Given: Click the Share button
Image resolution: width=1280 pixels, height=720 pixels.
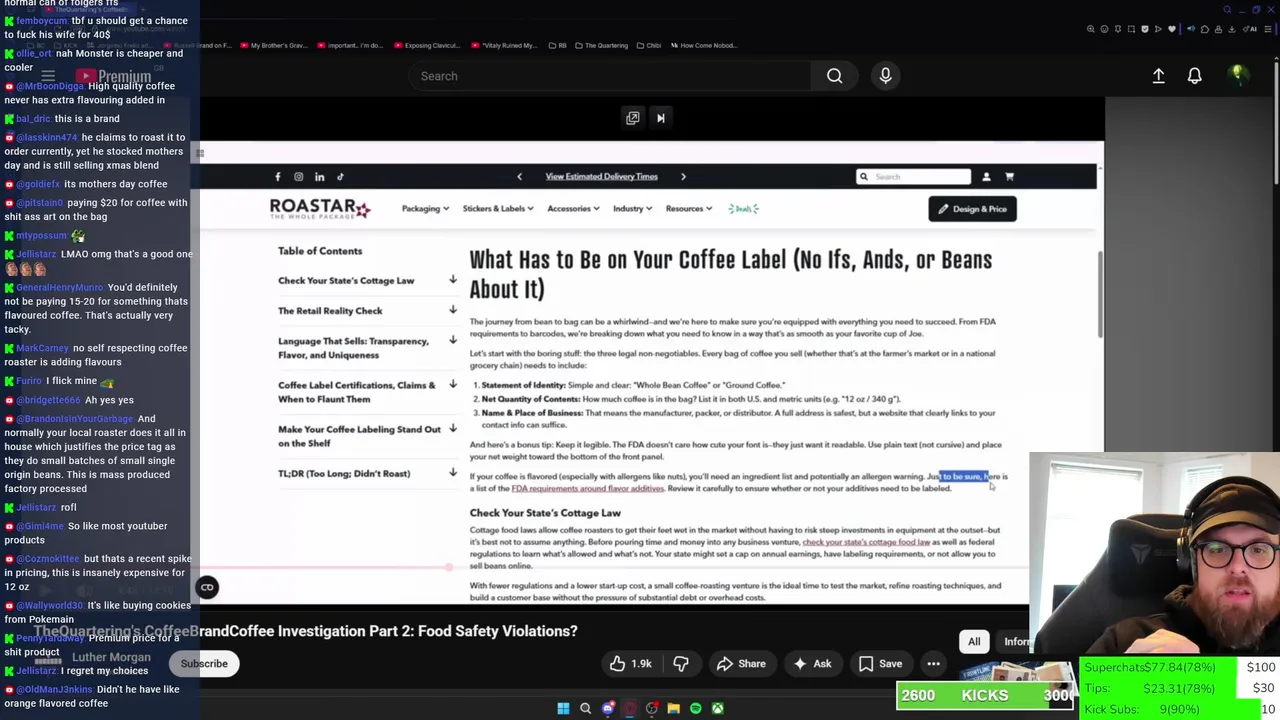Looking at the screenshot, I should [741, 664].
